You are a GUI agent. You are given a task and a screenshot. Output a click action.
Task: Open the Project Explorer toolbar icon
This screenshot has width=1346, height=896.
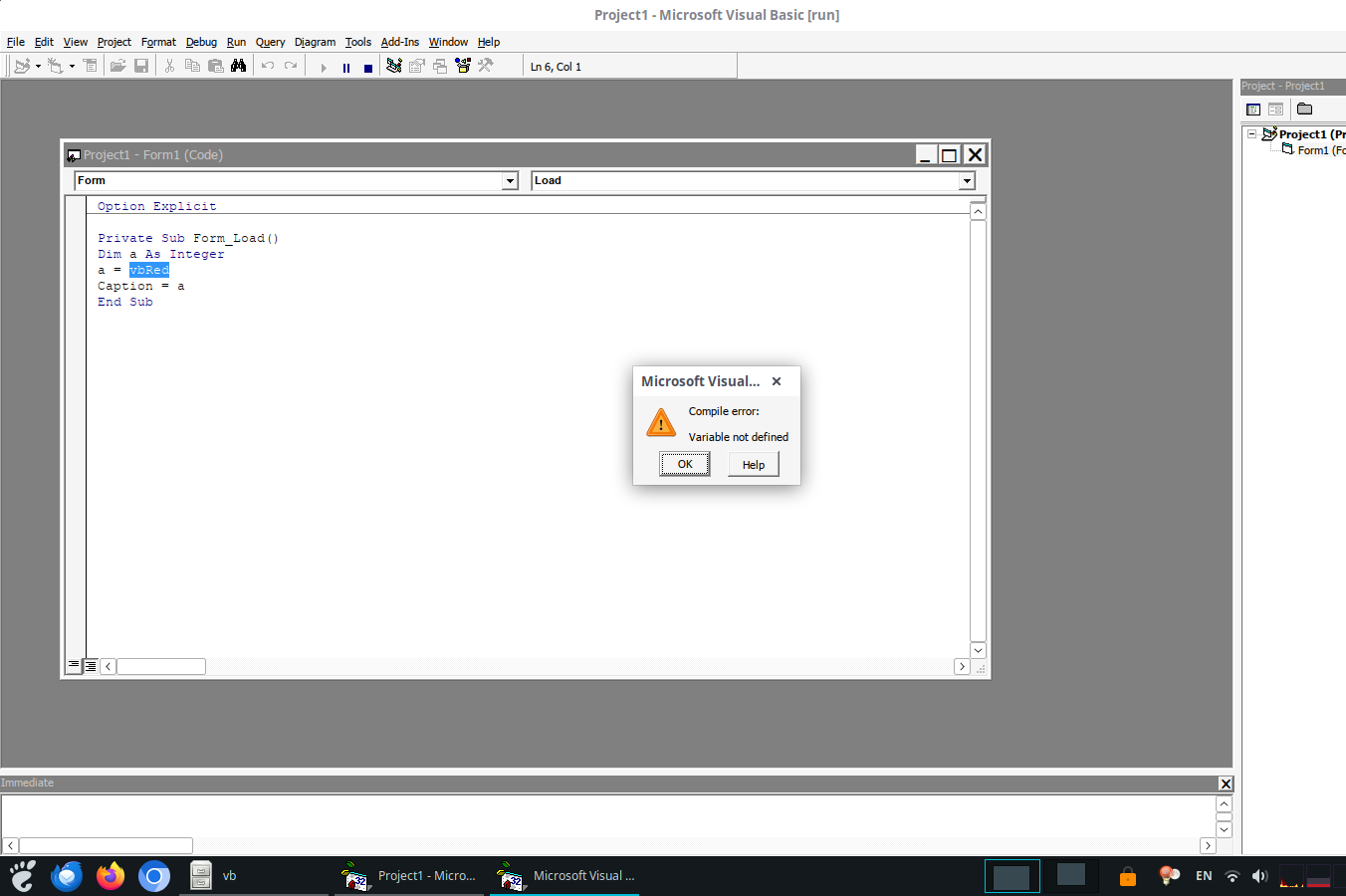pos(394,66)
